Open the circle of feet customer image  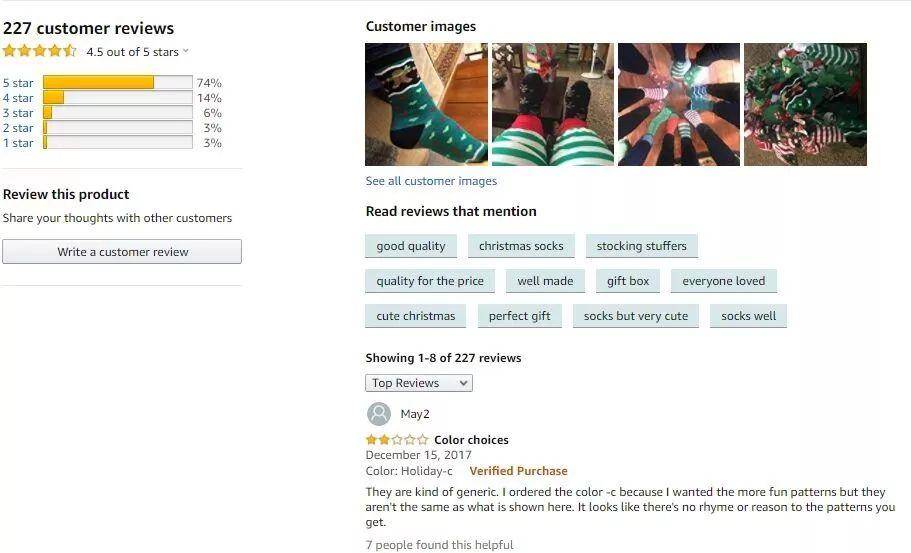point(679,105)
